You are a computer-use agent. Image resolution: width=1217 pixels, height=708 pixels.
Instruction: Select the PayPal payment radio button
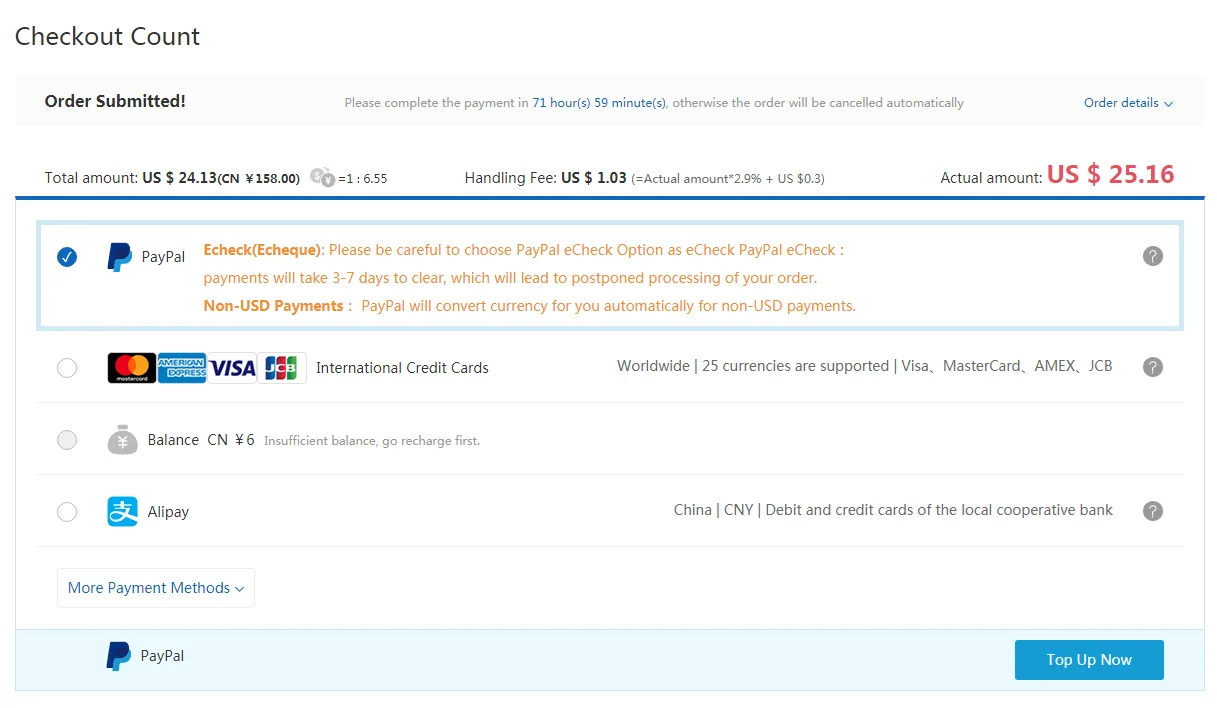click(x=67, y=257)
